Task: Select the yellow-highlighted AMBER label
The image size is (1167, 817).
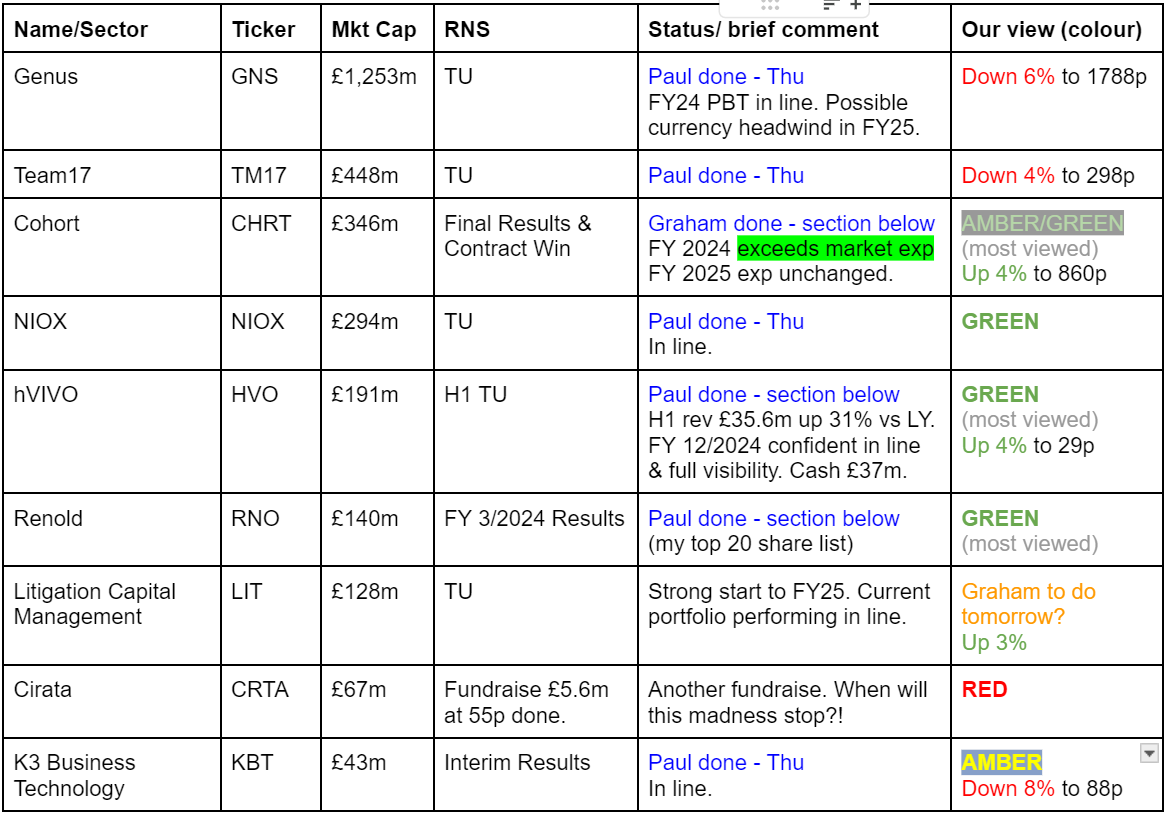Action: 1001,762
